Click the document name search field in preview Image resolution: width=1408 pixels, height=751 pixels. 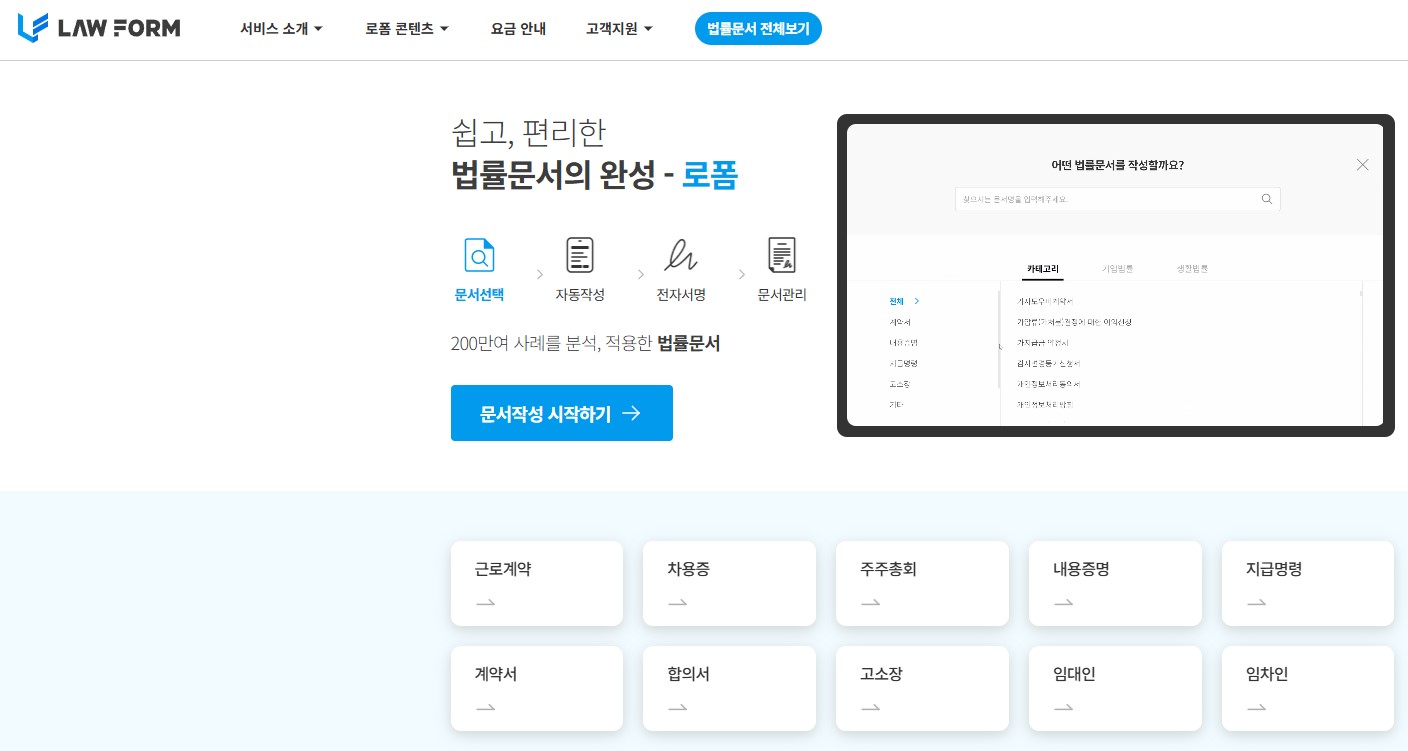pyautogui.click(x=1117, y=199)
